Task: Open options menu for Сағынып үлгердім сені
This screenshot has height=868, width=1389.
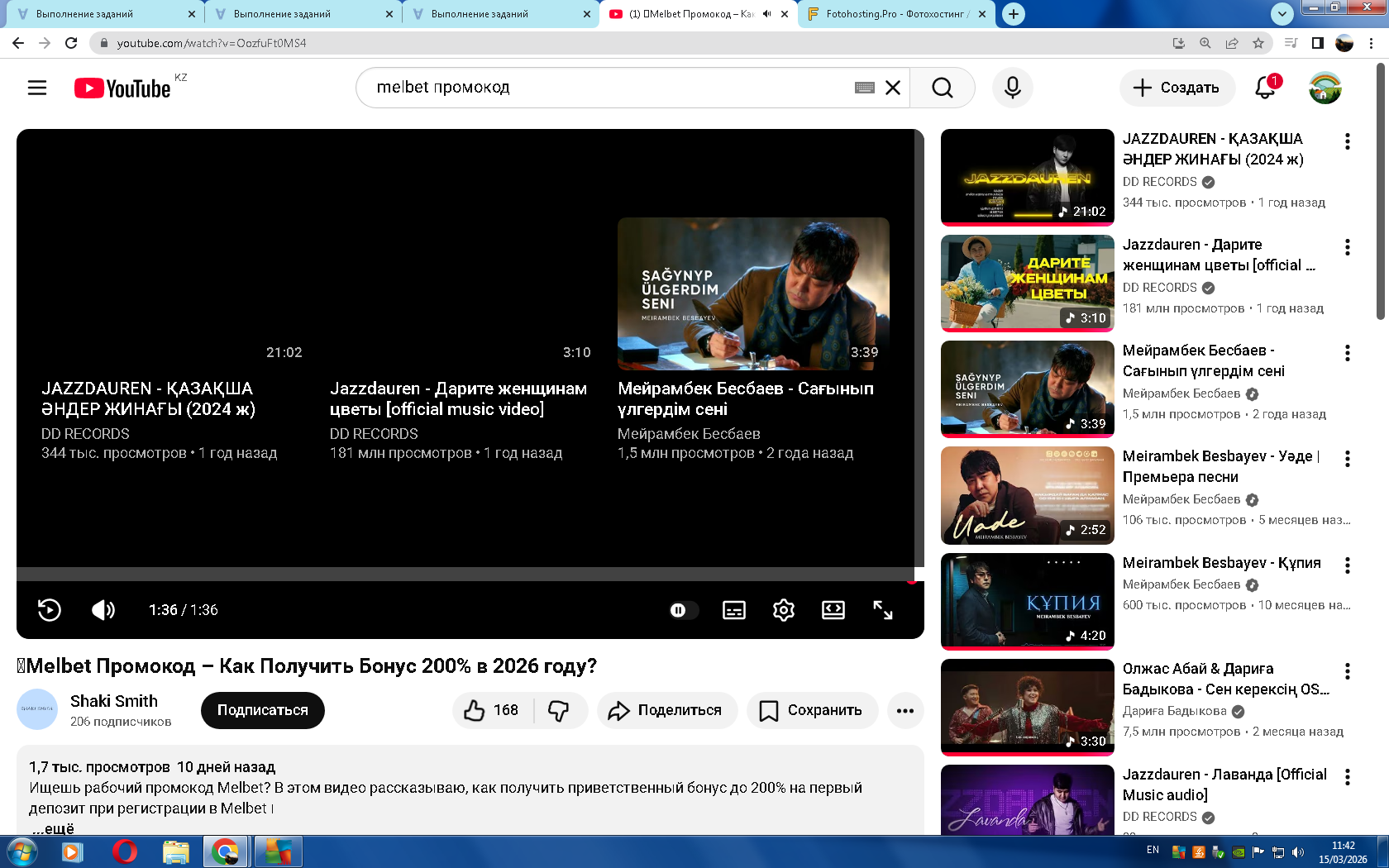Action: [x=1348, y=353]
